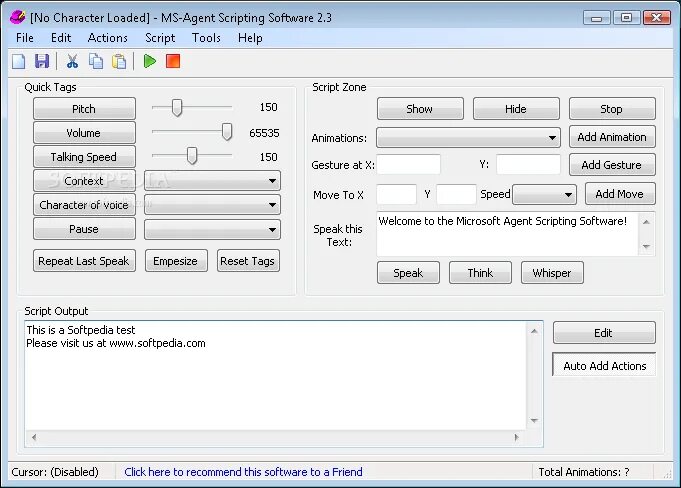This screenshot has height=488, width=681.
Task: Open the Actions menu
Action: click(108, 38)
